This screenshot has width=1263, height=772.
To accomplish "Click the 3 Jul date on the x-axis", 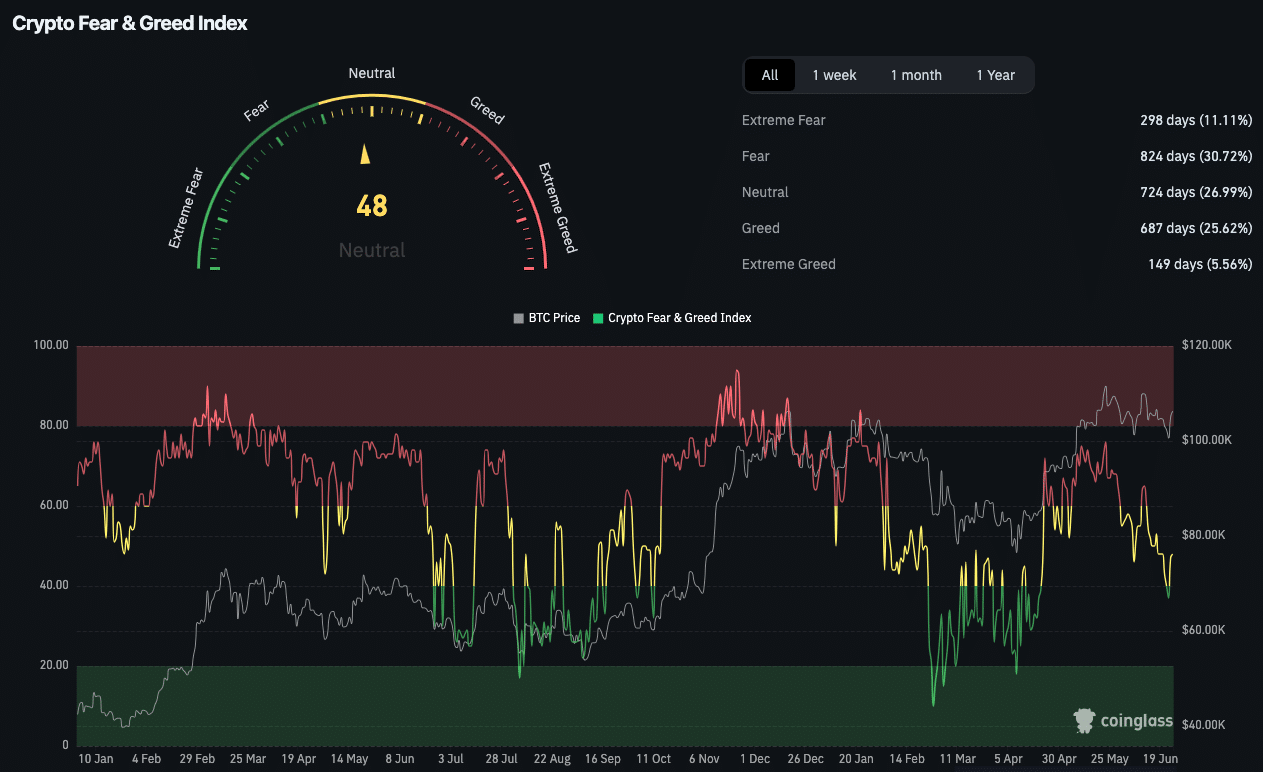I will pos(450,759).
